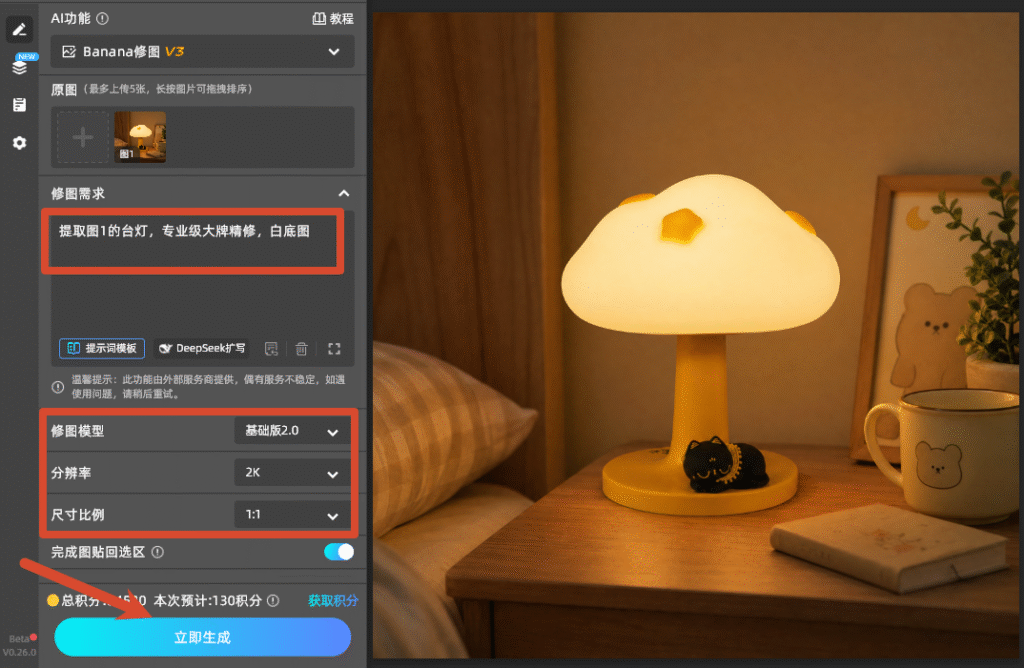Open the settings gear in sidebar
The height and width of the screenshot is (668, 1024).
tap(20, 143)
